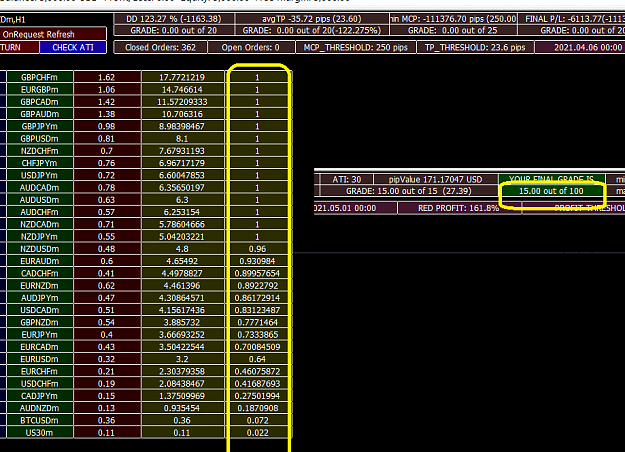Select the AUDNZDm symbol cell

[x=40, y=408]
